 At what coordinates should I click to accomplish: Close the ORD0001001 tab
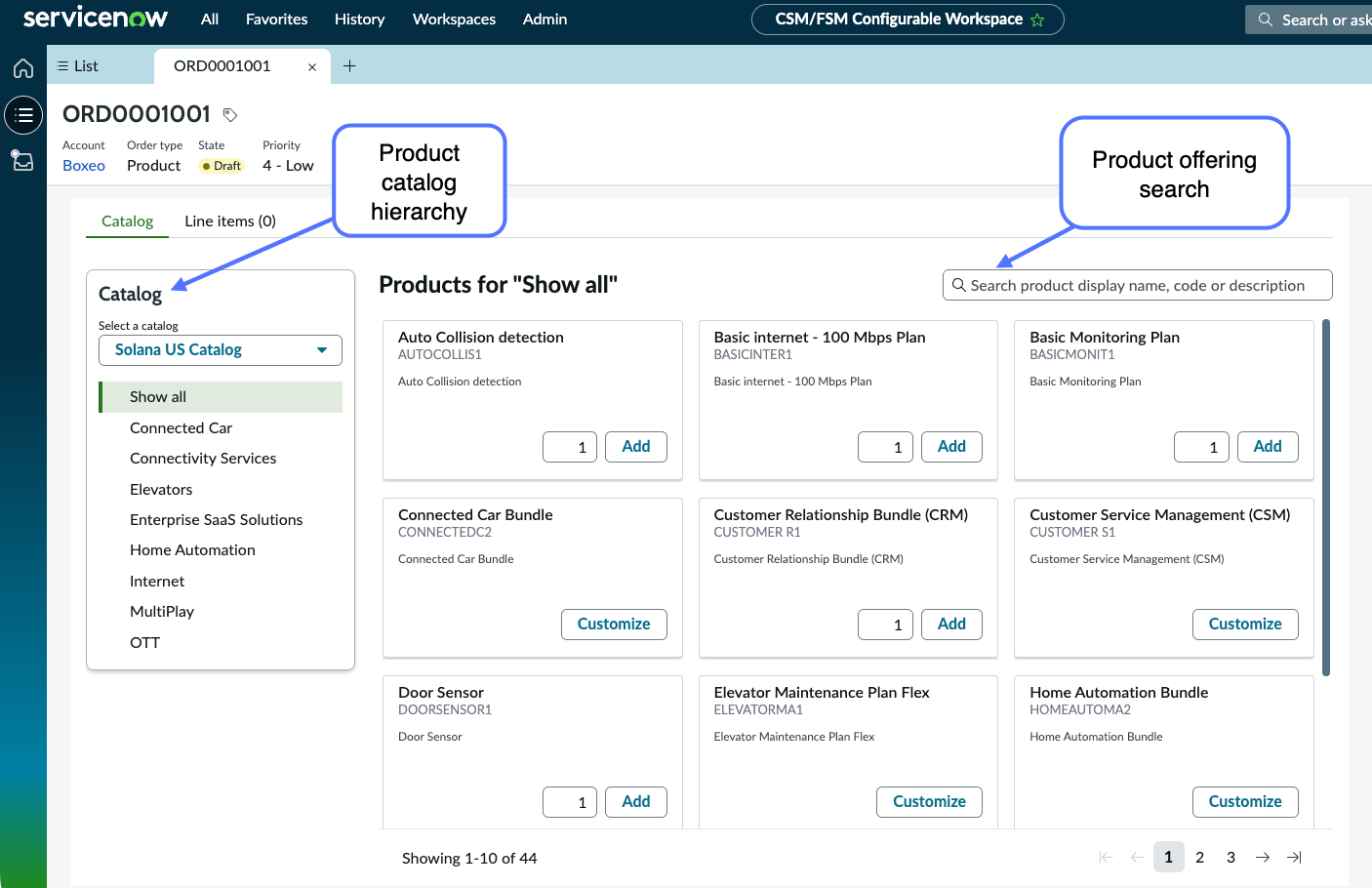click(312, 67)
